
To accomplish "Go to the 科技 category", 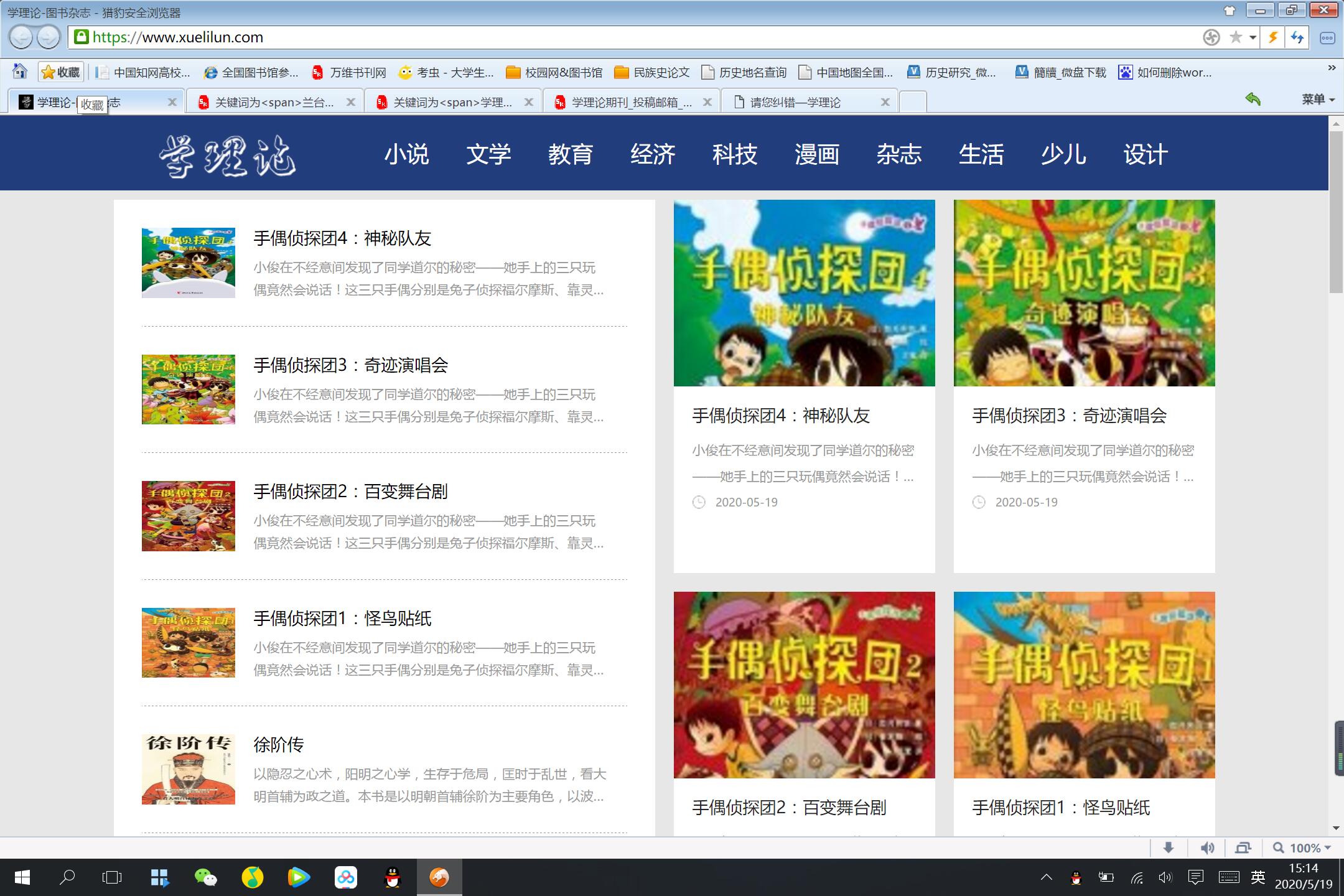I will (x=735, y=154).
